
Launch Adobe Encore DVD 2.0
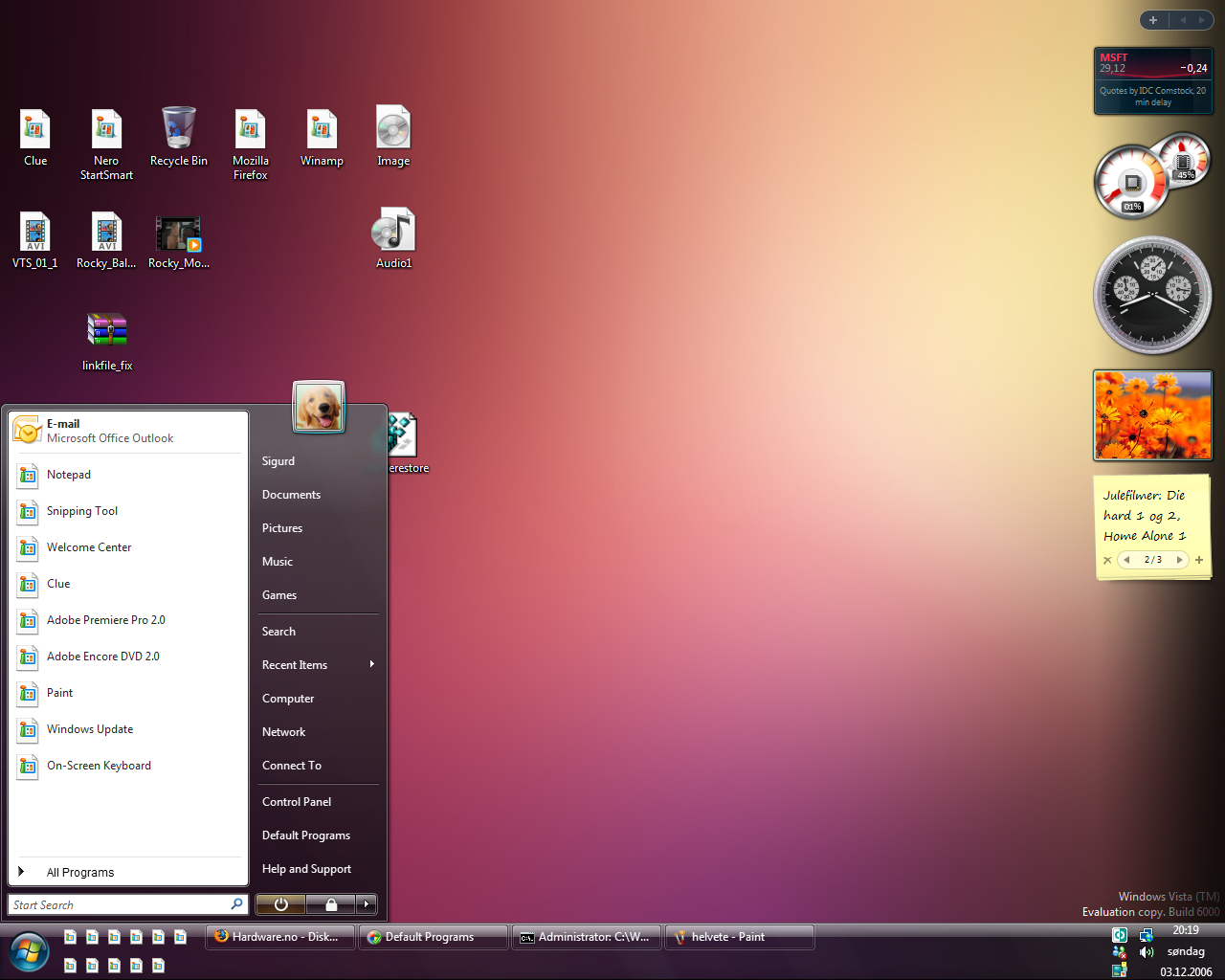126,657
